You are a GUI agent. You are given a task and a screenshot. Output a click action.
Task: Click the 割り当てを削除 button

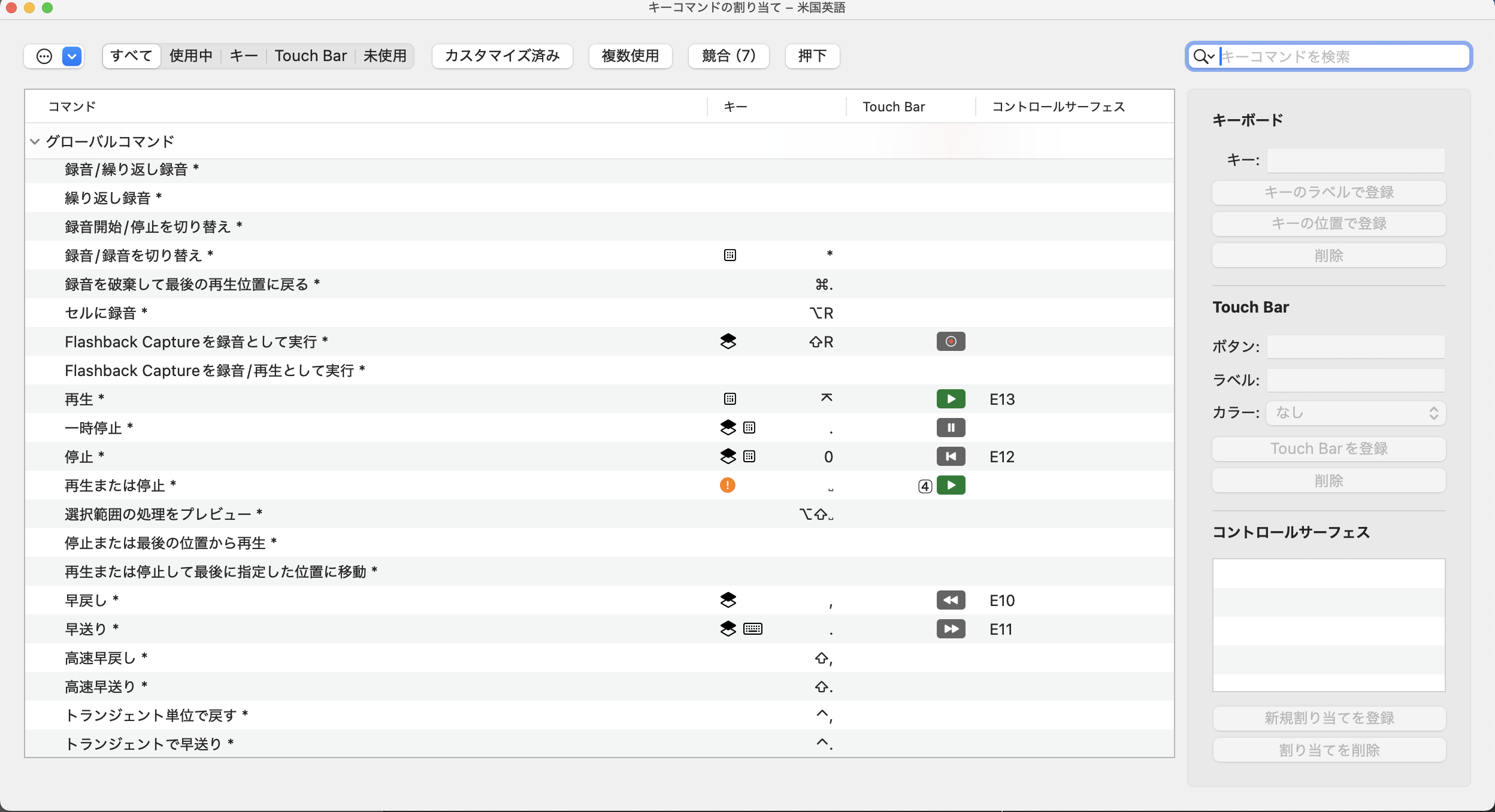click(x=1329, y=750)
